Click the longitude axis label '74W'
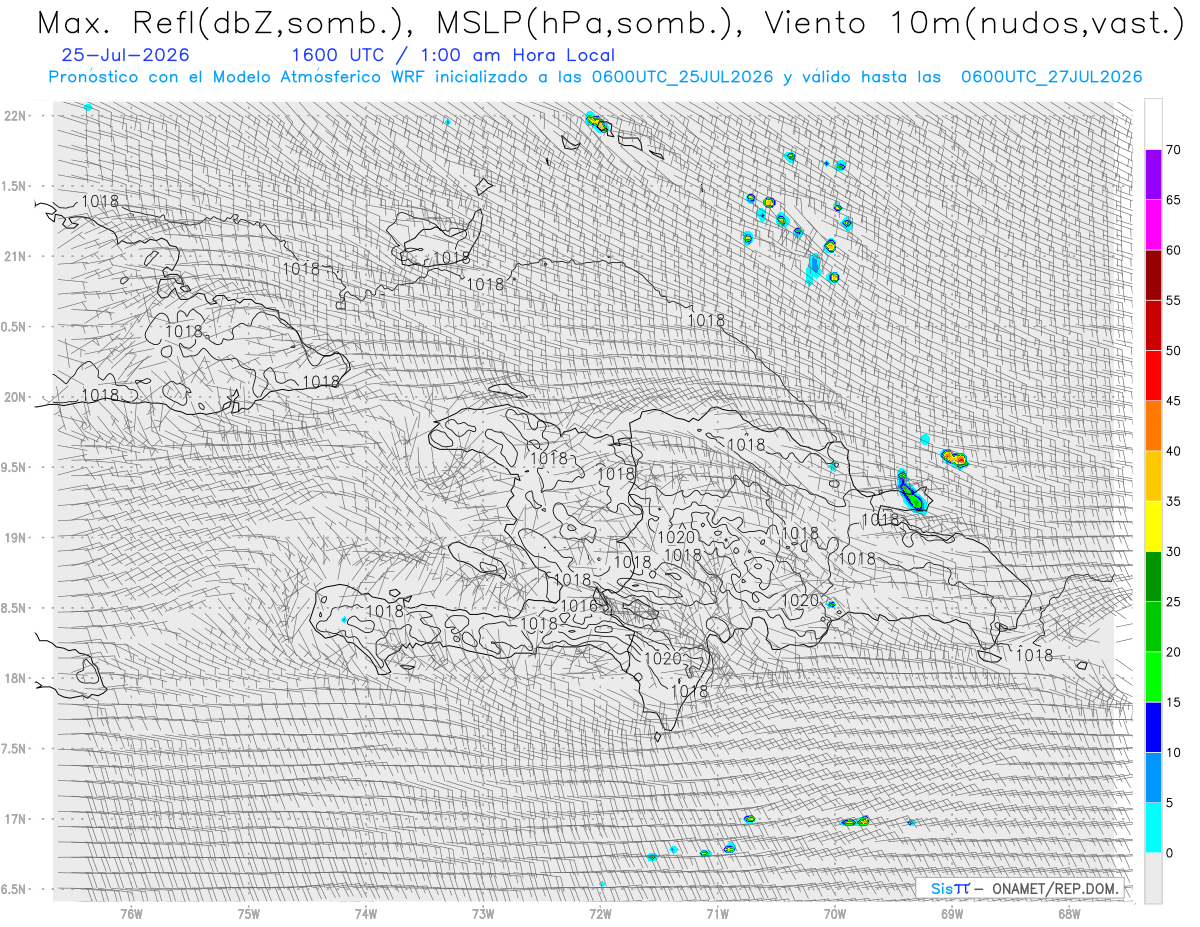 [x=366, y=913]
